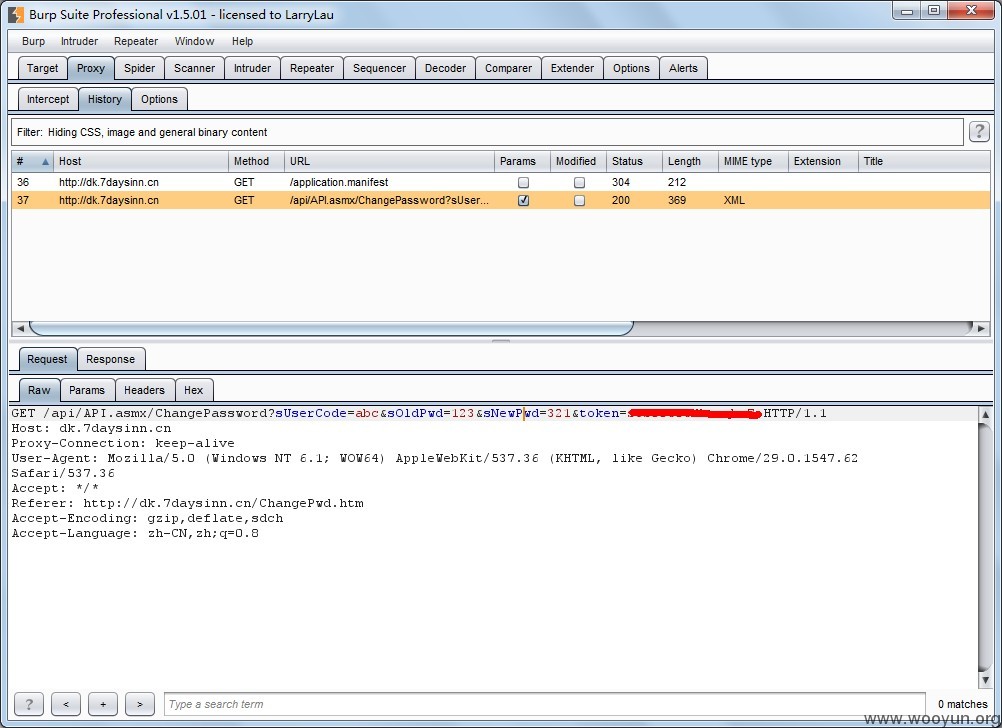Toggle Params checkbox for request 36
This screenshot has height=728, width=1002.
coord(523,183)
